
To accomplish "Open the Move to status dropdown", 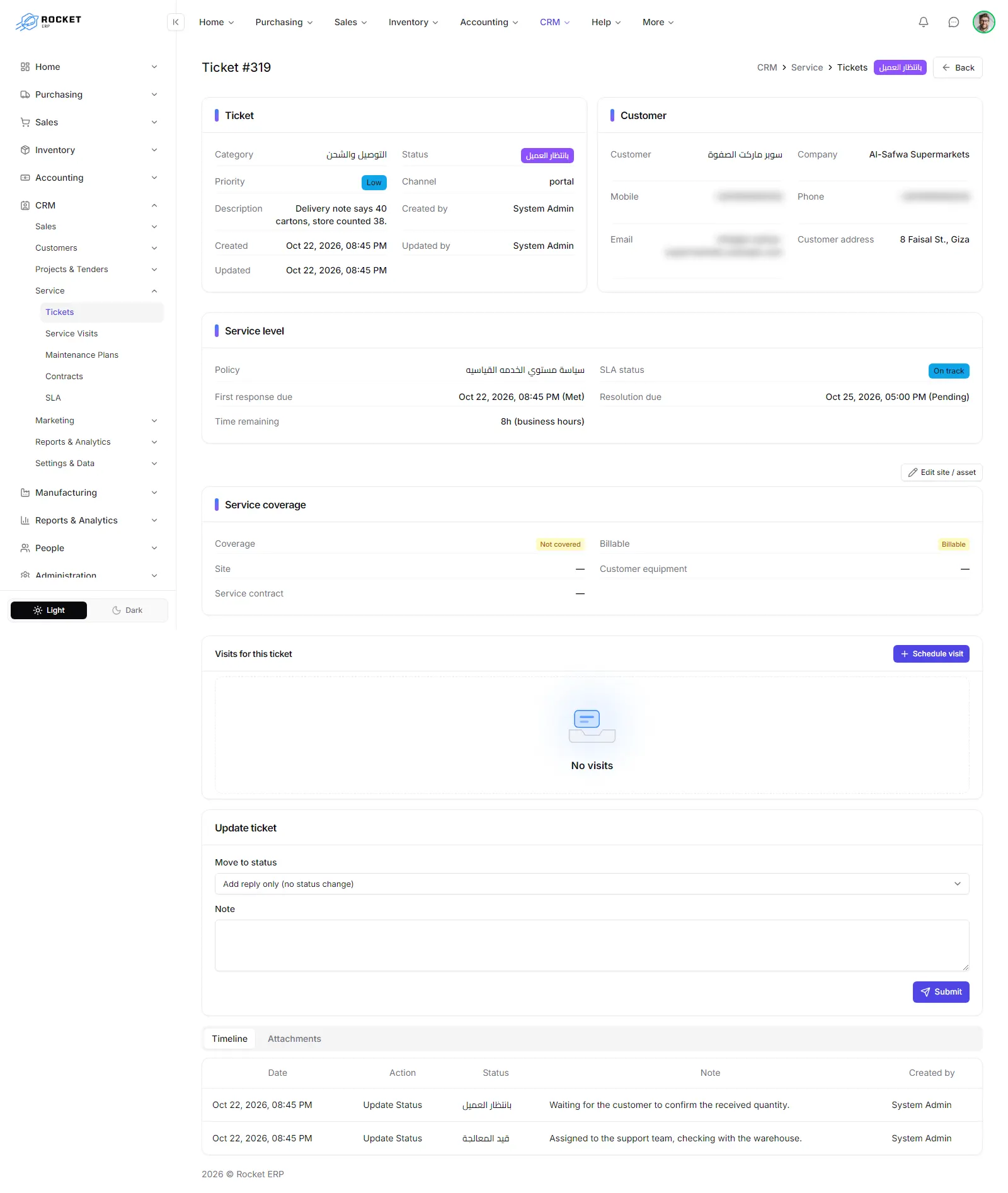I will (x=592, y=884).
